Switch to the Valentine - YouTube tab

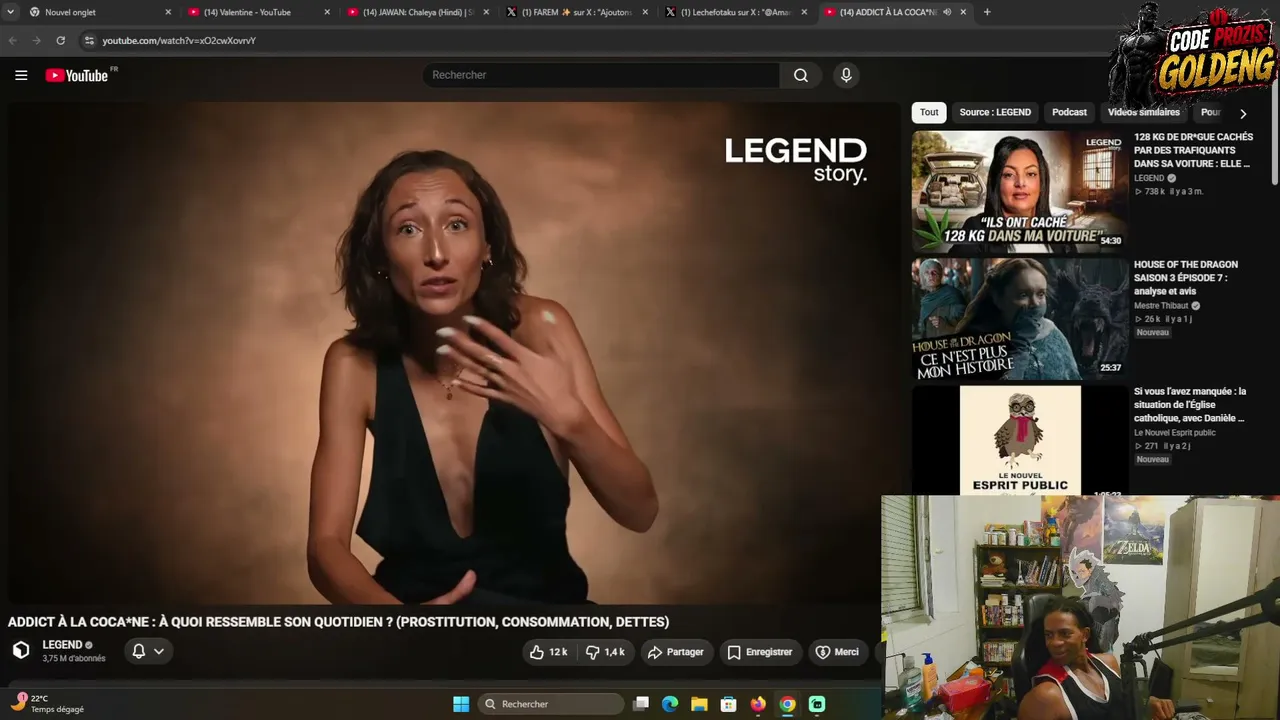coord(258,12)
